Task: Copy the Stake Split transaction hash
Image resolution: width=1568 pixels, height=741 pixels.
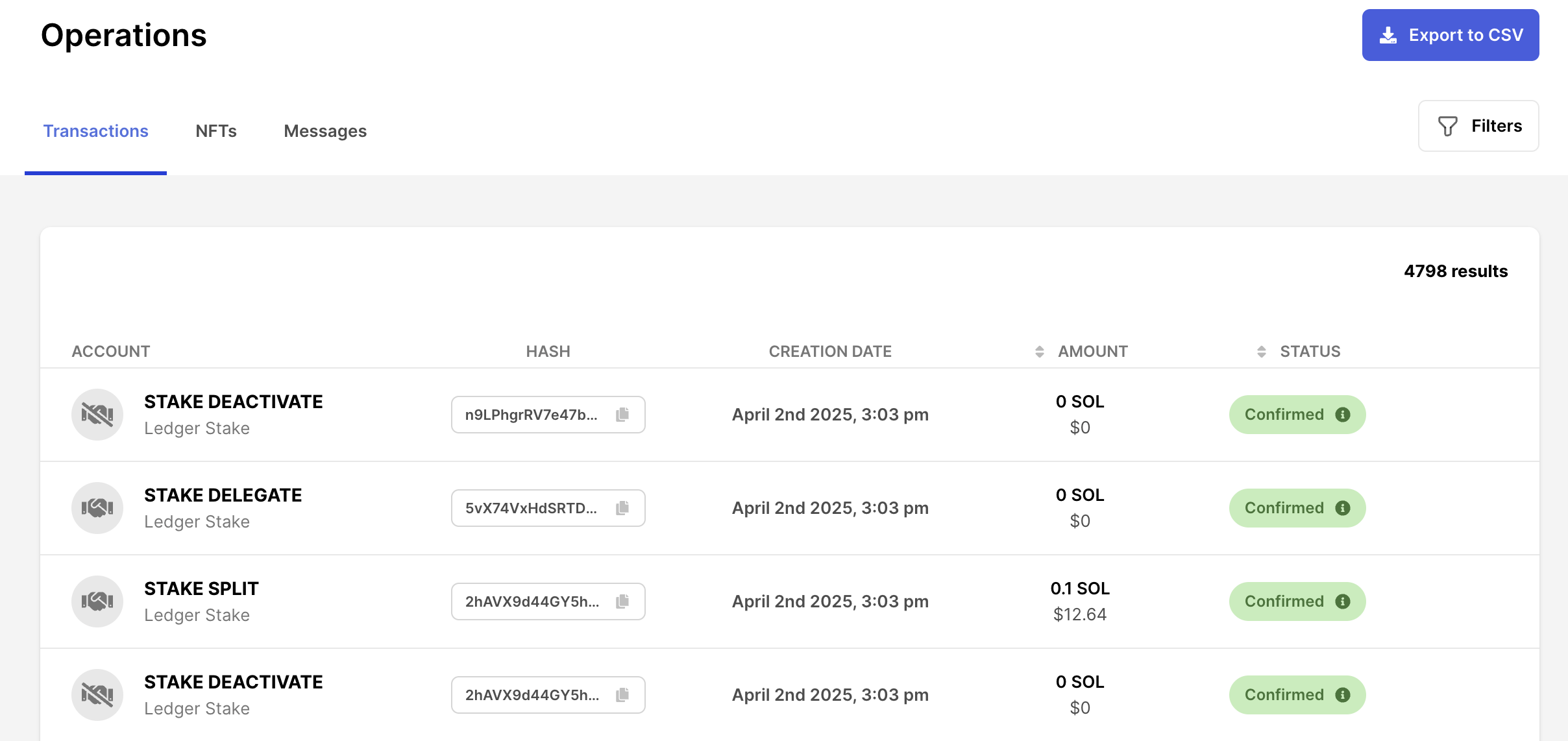Action: click(x=622, y=601)
